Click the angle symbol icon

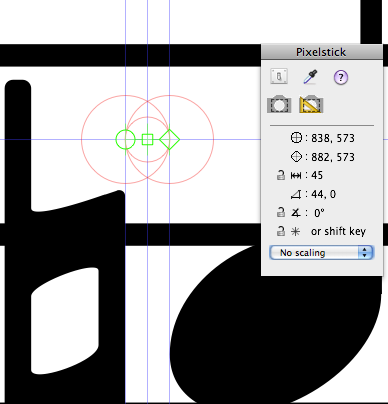coord(296,212)
